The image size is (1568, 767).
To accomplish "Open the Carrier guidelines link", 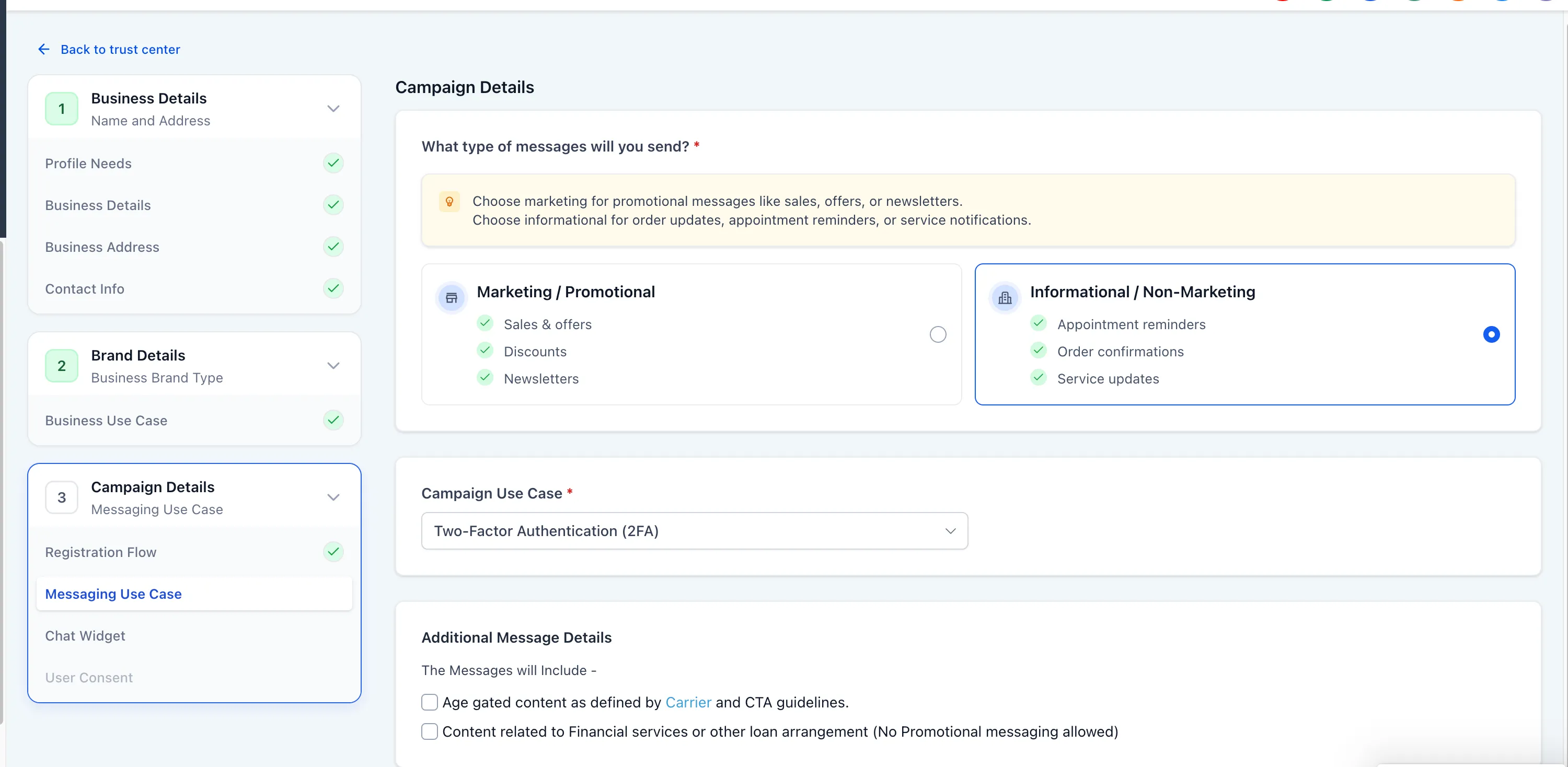I will click(688, 702).
